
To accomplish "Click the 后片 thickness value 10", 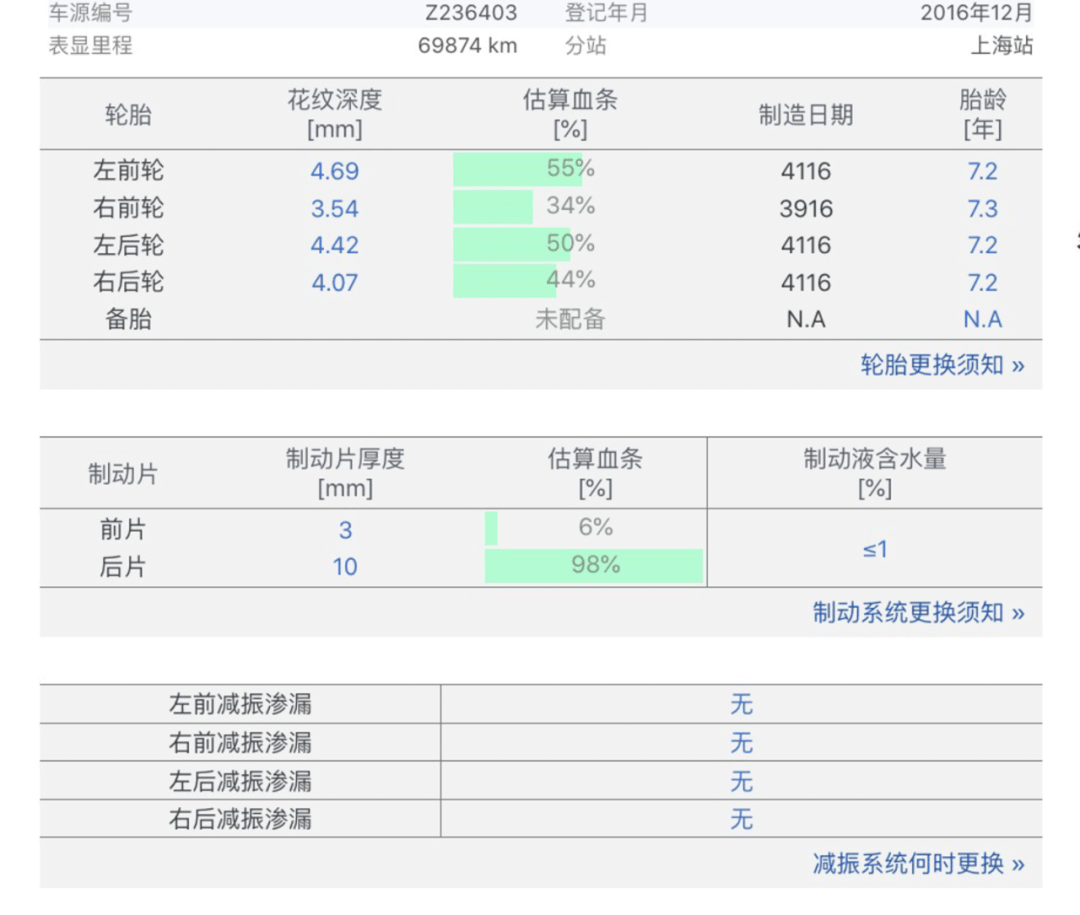I will tap(345, 567).
